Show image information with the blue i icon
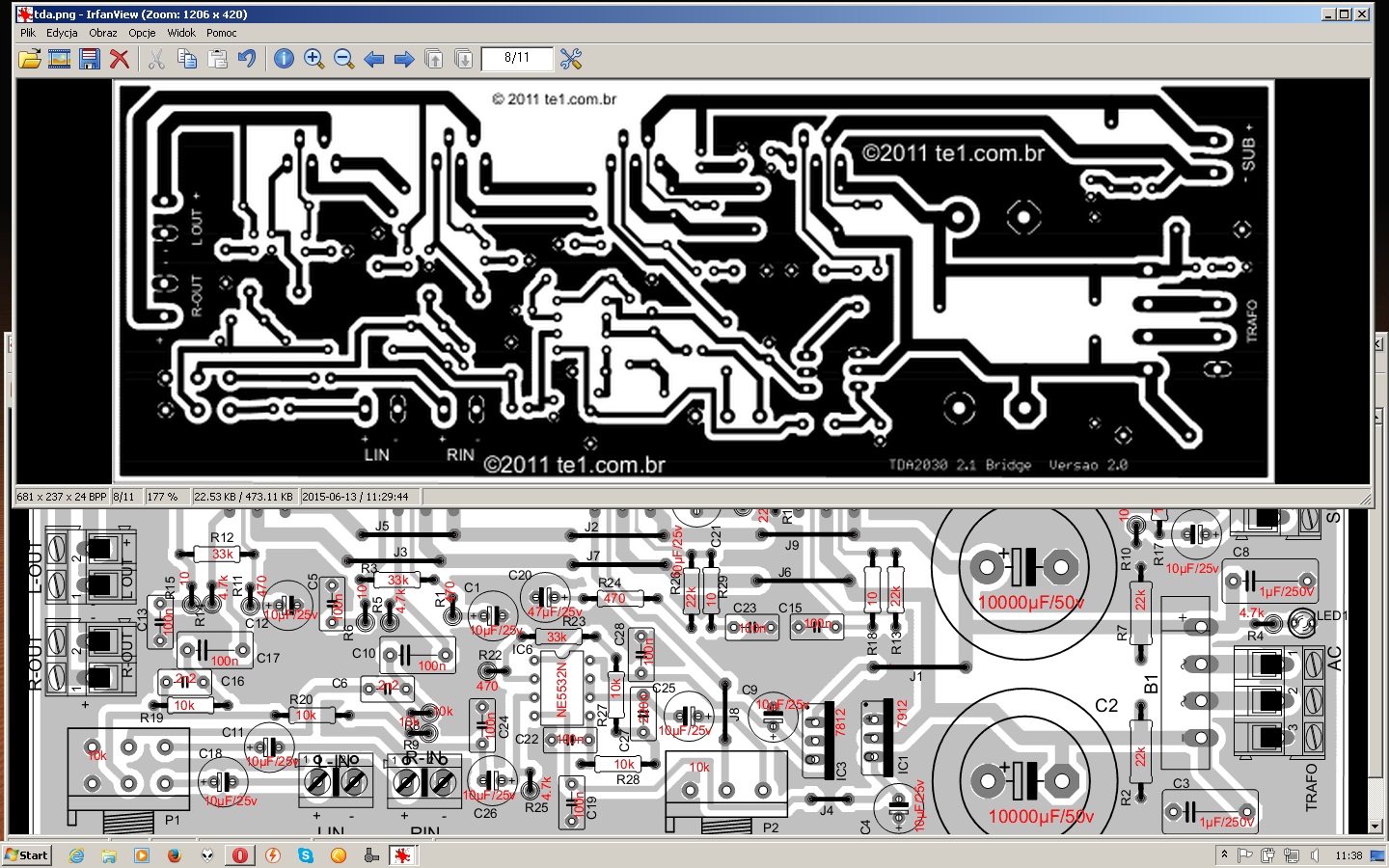 coord(284,59)
